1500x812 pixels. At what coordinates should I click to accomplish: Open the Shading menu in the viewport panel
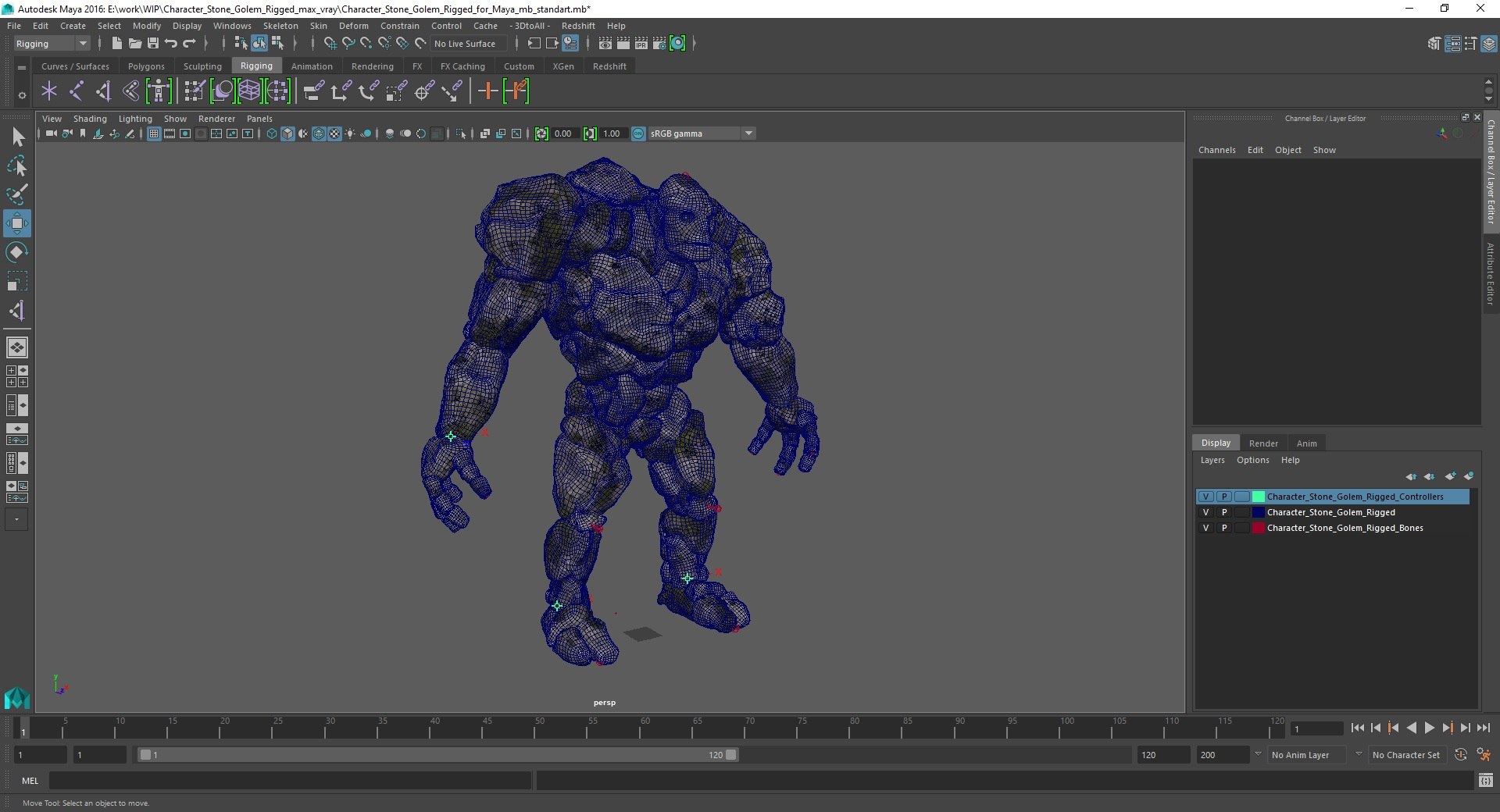point(90,119)
